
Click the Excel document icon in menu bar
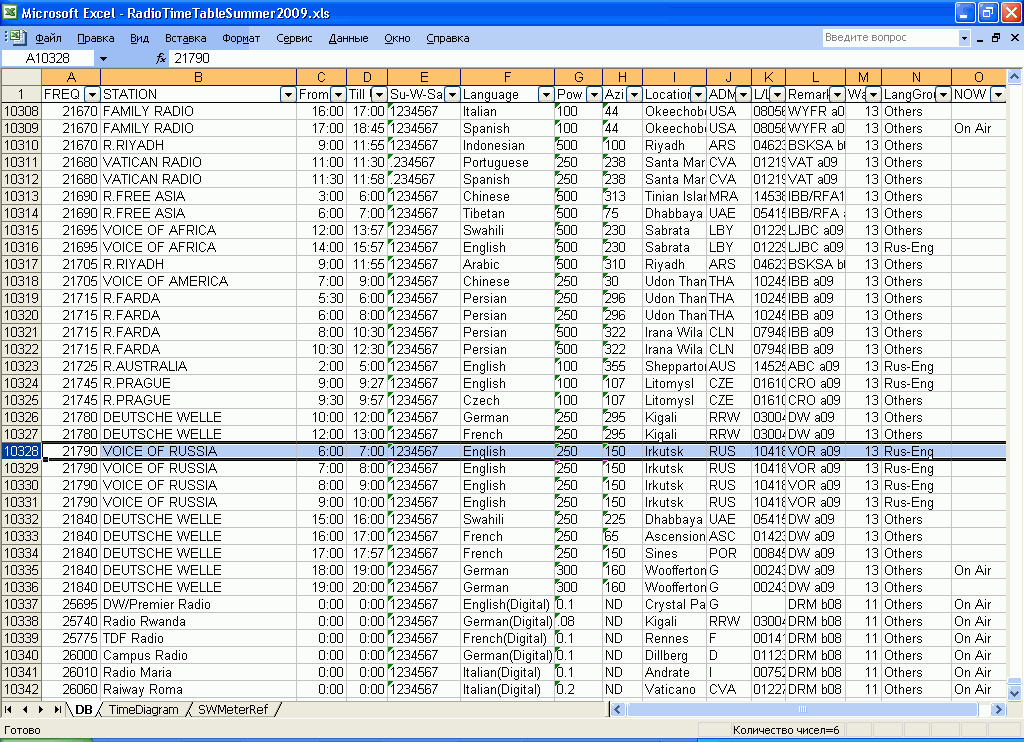point(15,38)
